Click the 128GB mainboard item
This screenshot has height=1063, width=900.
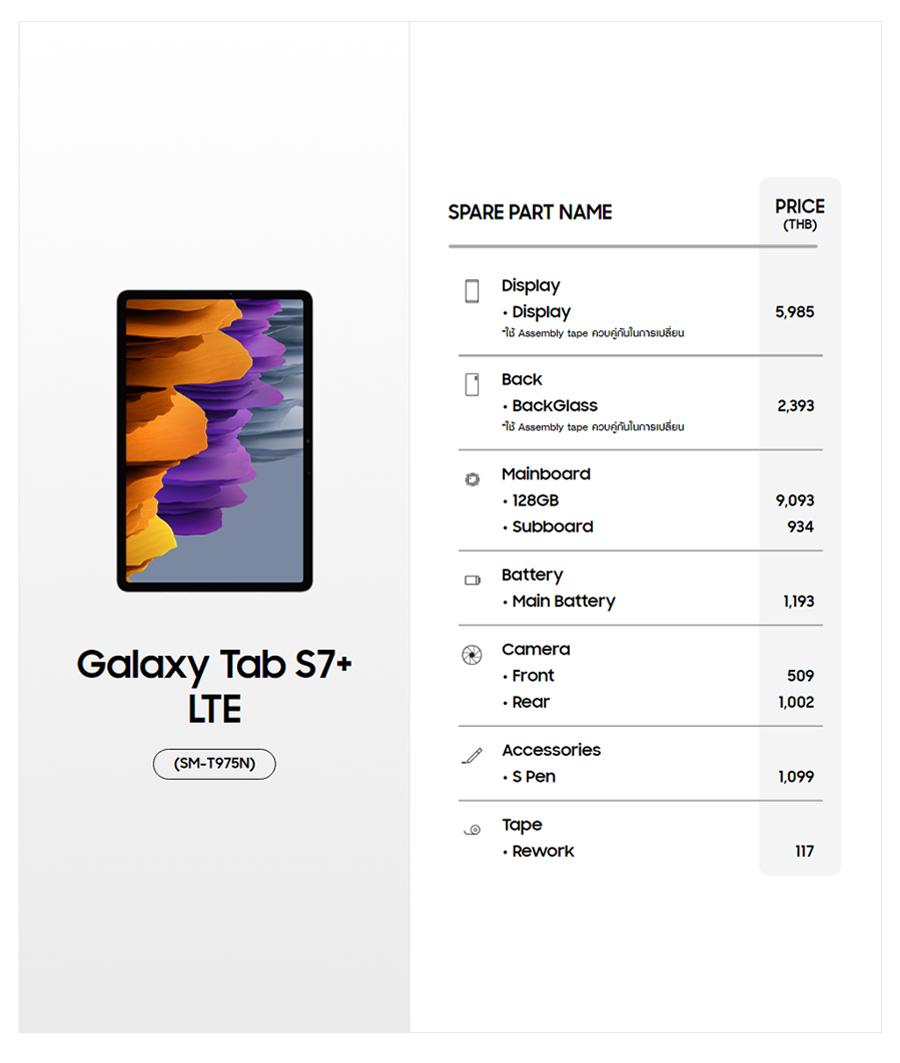(535, 500)
